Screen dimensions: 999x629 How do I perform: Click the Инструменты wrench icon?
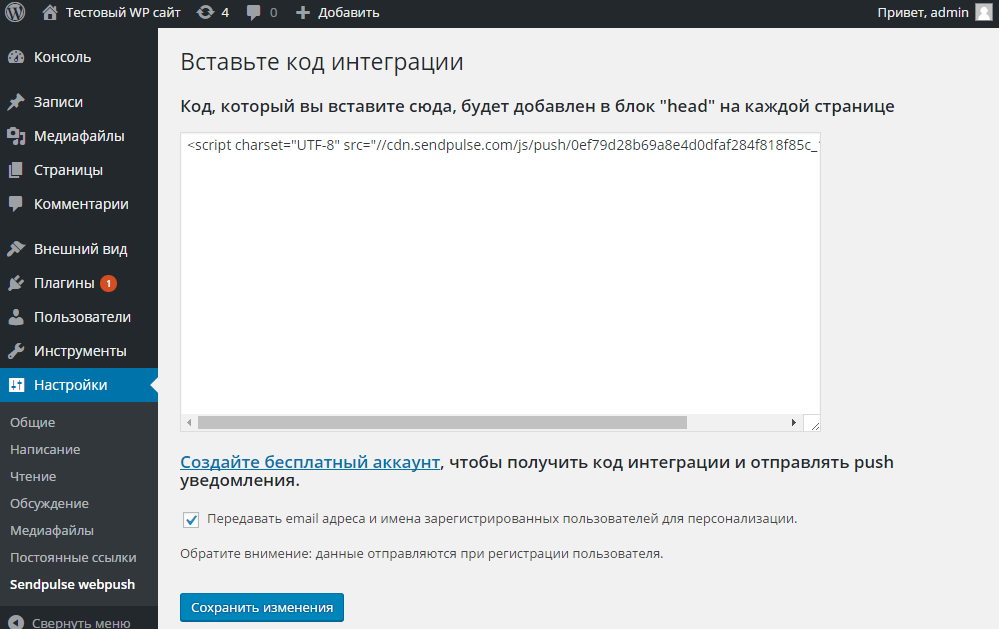16,351
